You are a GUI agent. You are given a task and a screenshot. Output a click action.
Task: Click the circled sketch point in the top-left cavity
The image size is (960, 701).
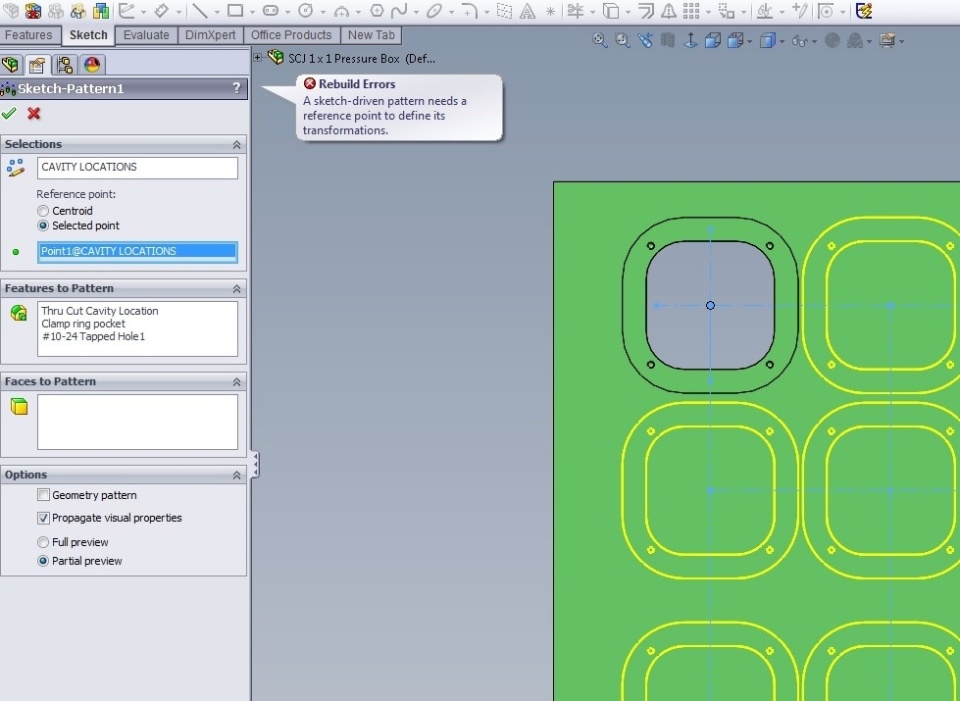[x=710, y=305]
